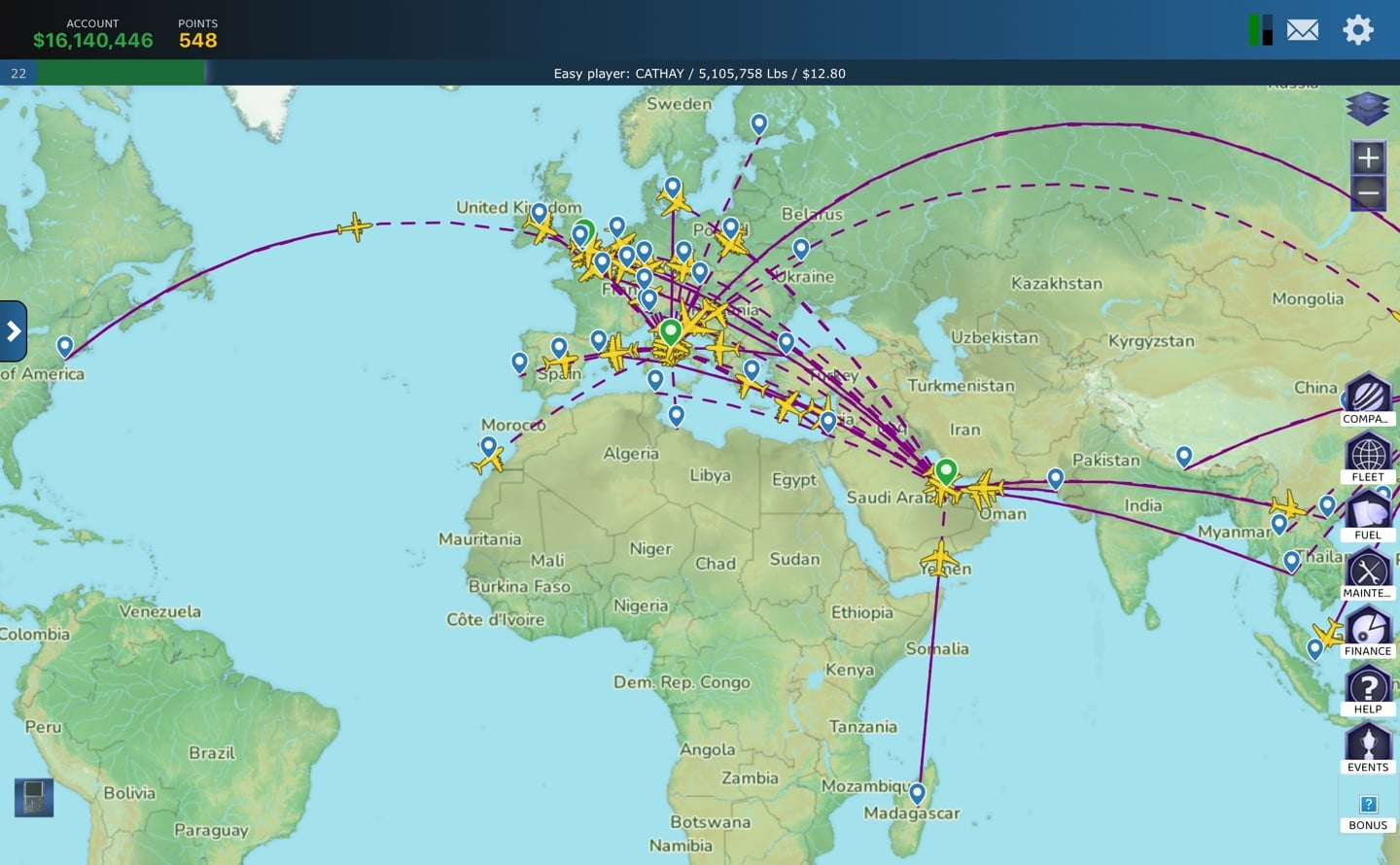1400x865 pixels.
Task: Select the green hub pin near Oman
Action: coord(946,472)
